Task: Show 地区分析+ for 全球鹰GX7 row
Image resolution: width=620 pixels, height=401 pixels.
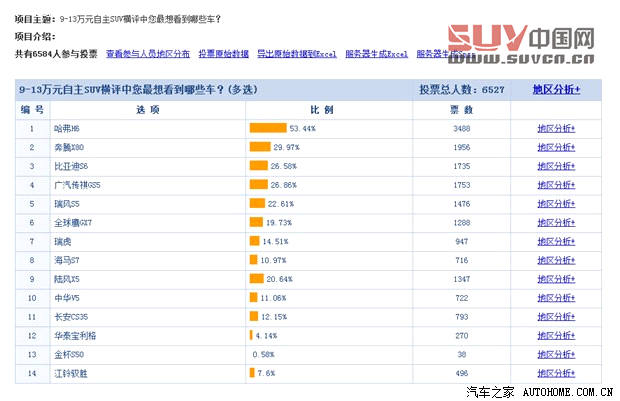Action: pyautogui.click(x=556, y=222)
